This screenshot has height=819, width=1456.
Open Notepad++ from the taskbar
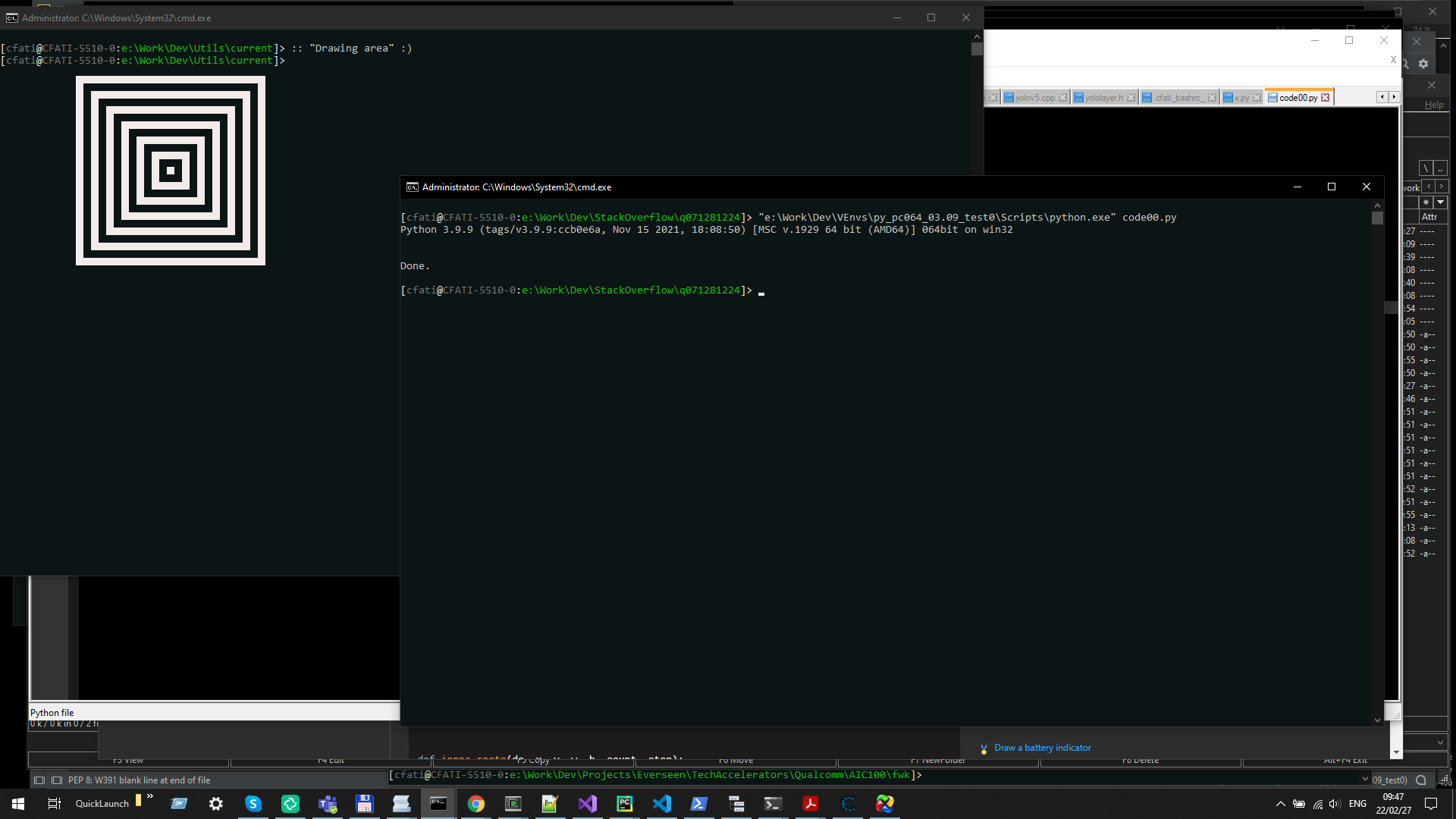point(550,804)
